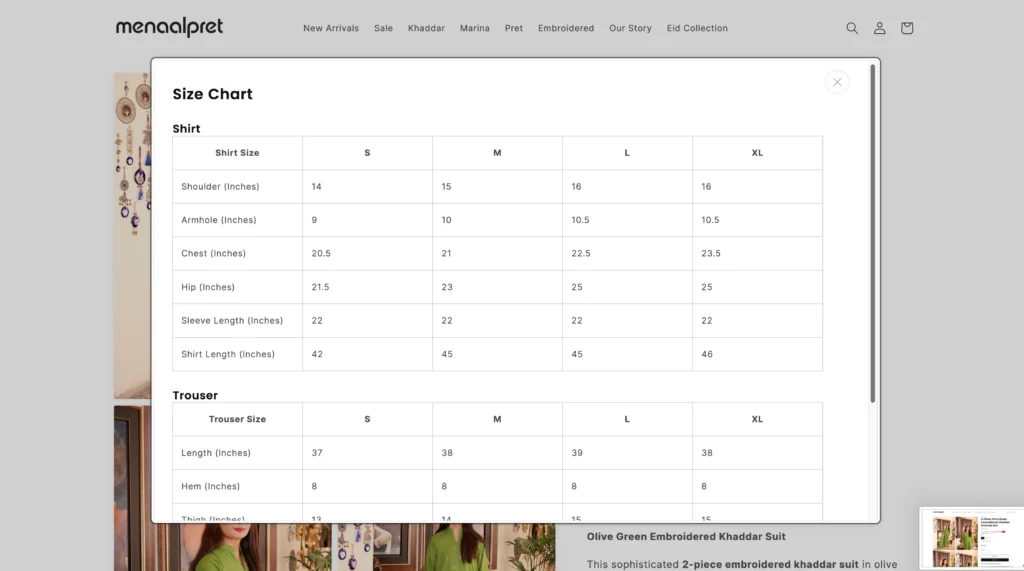Click the Trouser Size header cell
Screen dimensions: 1024x571
[x=237, y=419]
